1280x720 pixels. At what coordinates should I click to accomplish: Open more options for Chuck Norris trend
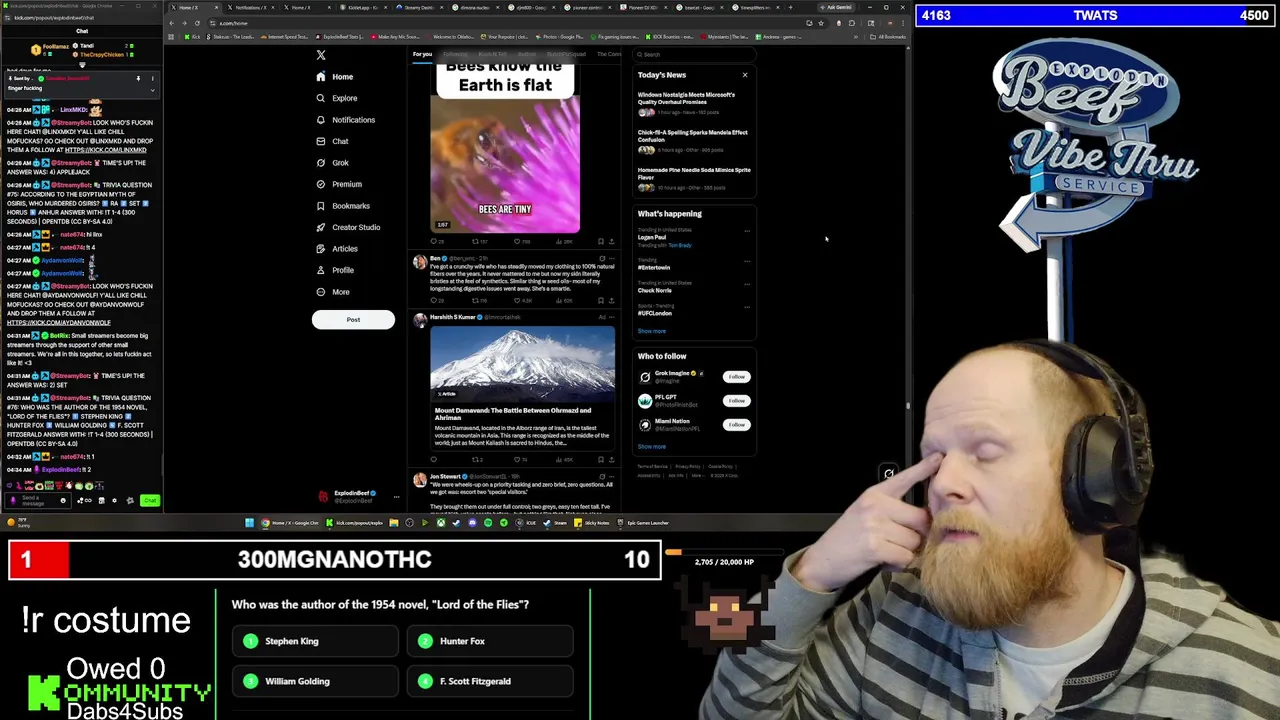[x=746, y=283]
